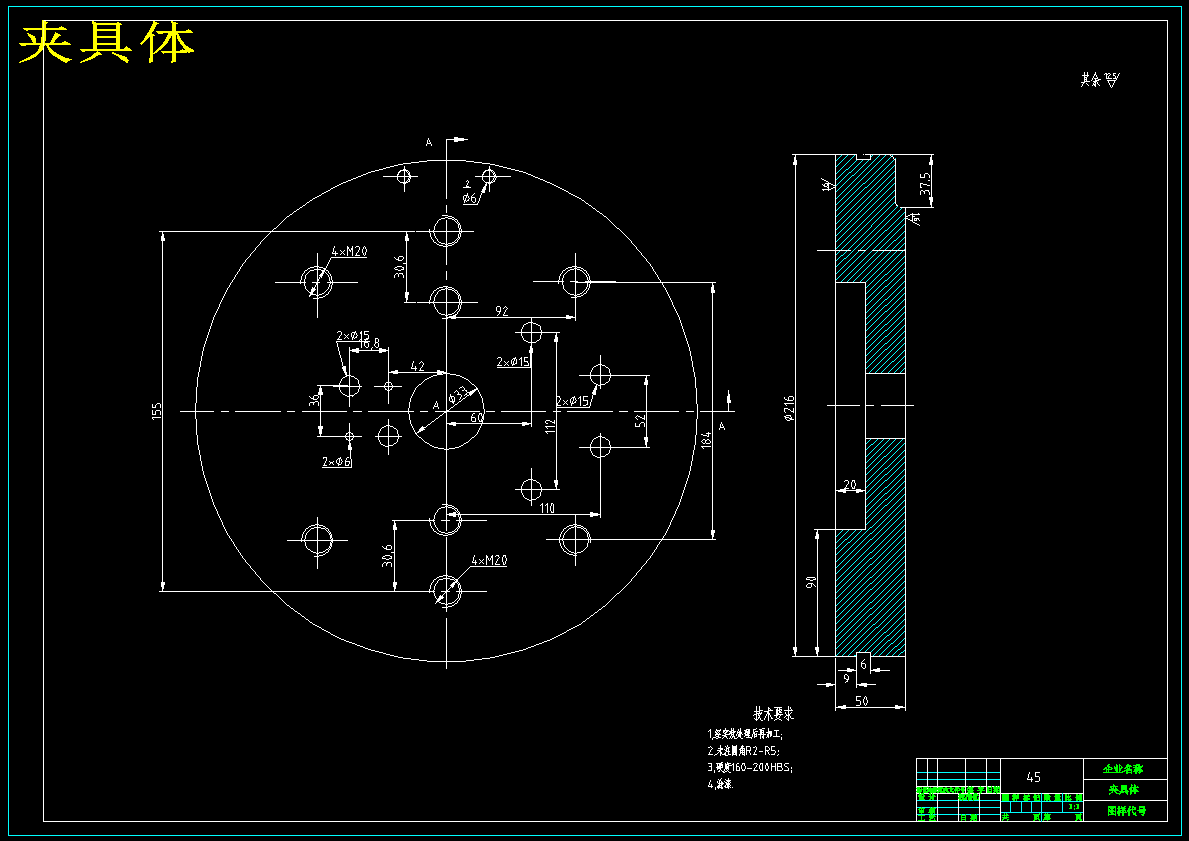Click the 112 dimension text
The image size is (1189, 841).
(x=551, y=426)
